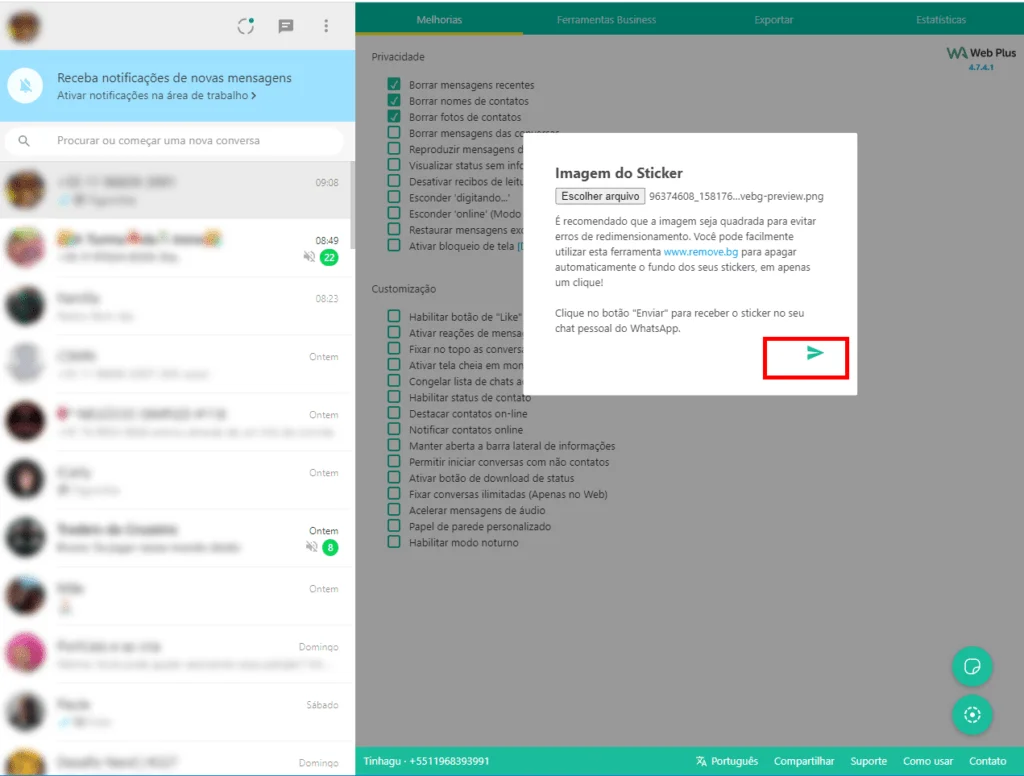Screen dimensions: 1024x776
Task: Uncheck Borrar mensagens recentes checkbox
Action: click(394, 85)
